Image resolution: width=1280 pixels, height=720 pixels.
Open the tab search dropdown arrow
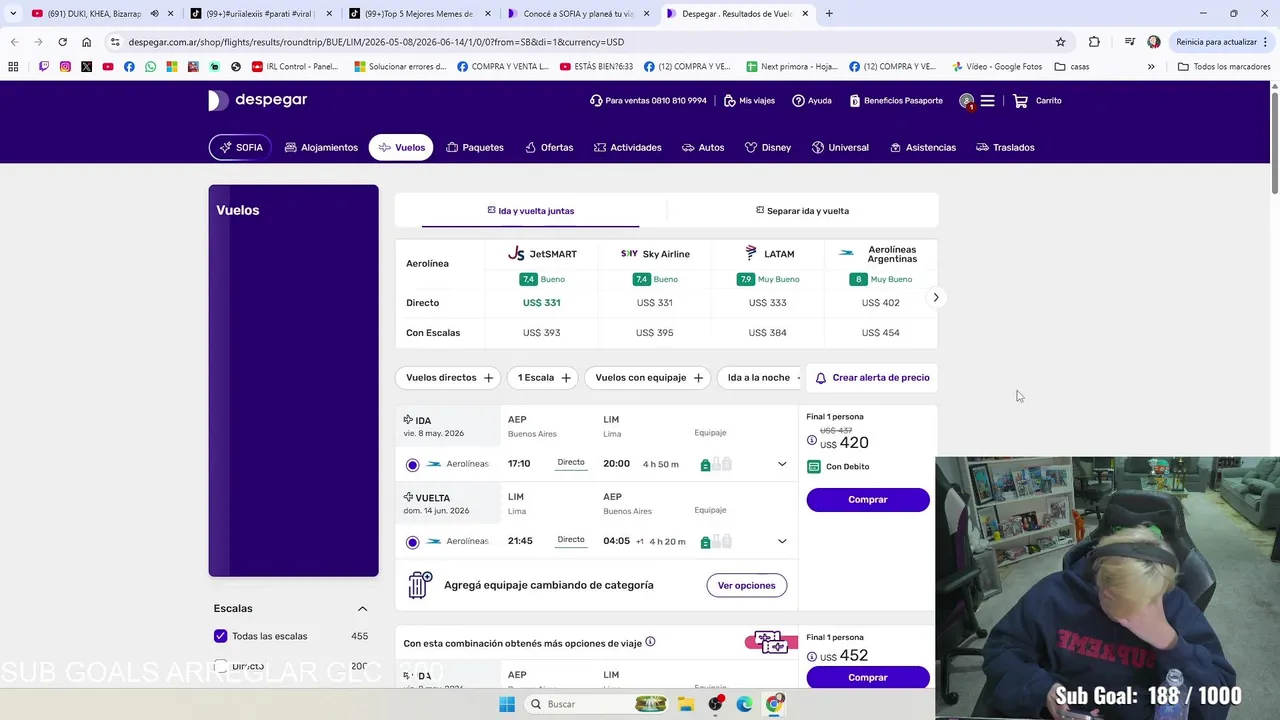[x=12, y=14]
